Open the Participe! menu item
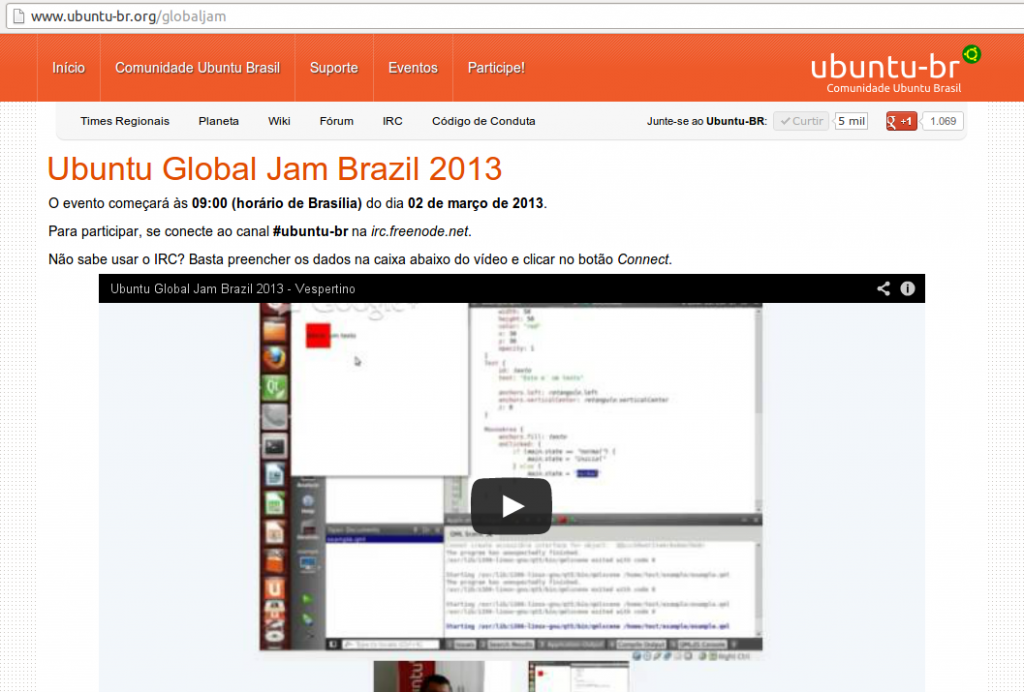1024x692 pixels. (496, 68)
